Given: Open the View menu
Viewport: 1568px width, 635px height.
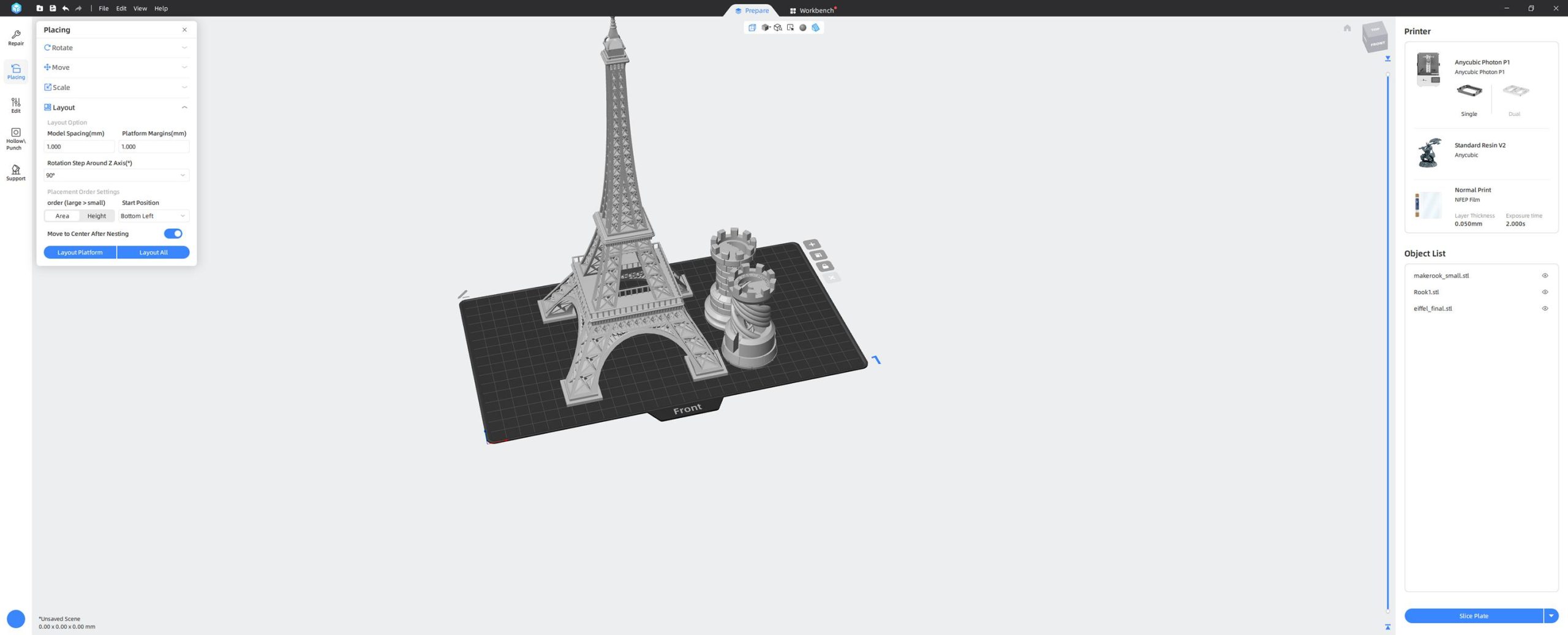Looking at the screenshot, I should tap(140, 9).
